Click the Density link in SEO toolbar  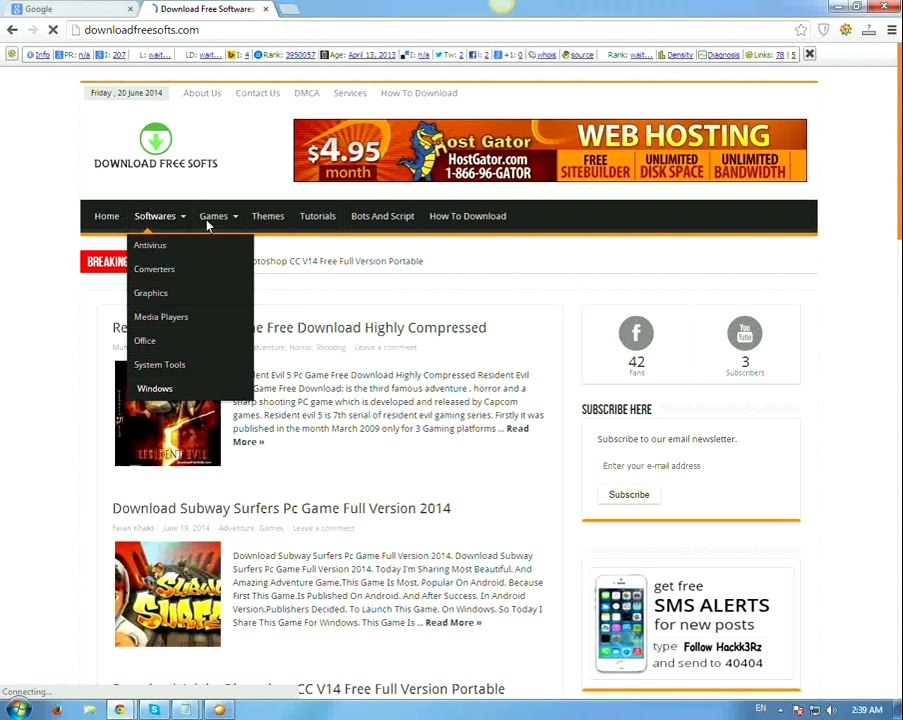[680, 55]
